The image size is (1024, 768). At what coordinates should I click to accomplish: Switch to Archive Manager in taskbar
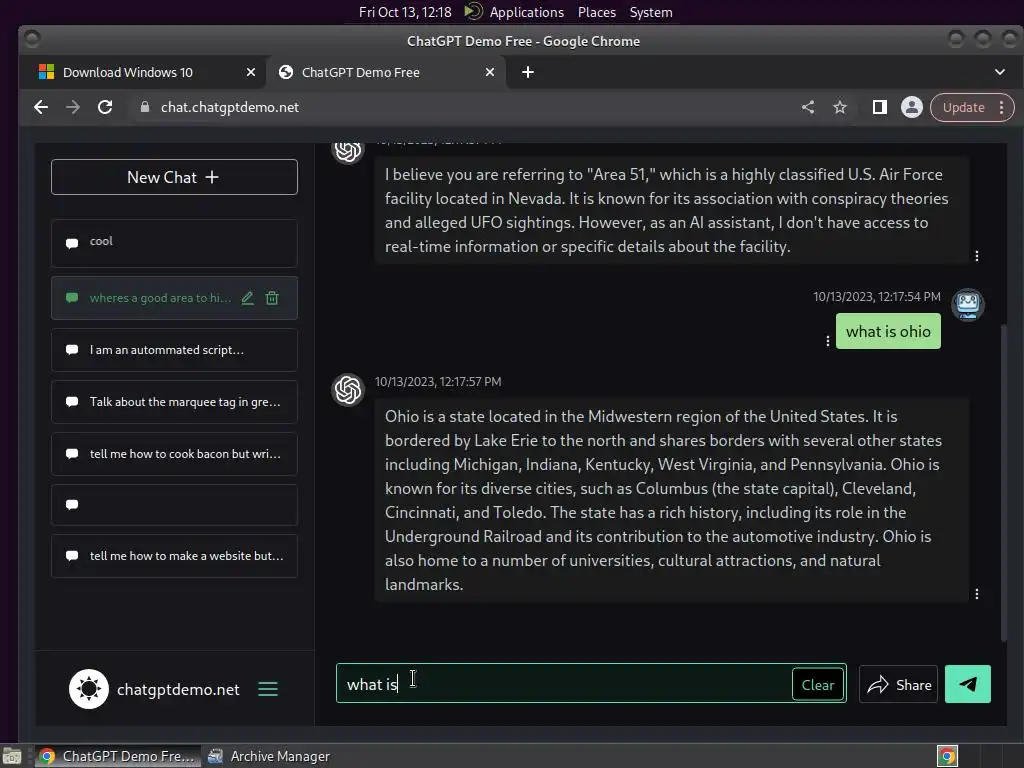tap(268, 756)
